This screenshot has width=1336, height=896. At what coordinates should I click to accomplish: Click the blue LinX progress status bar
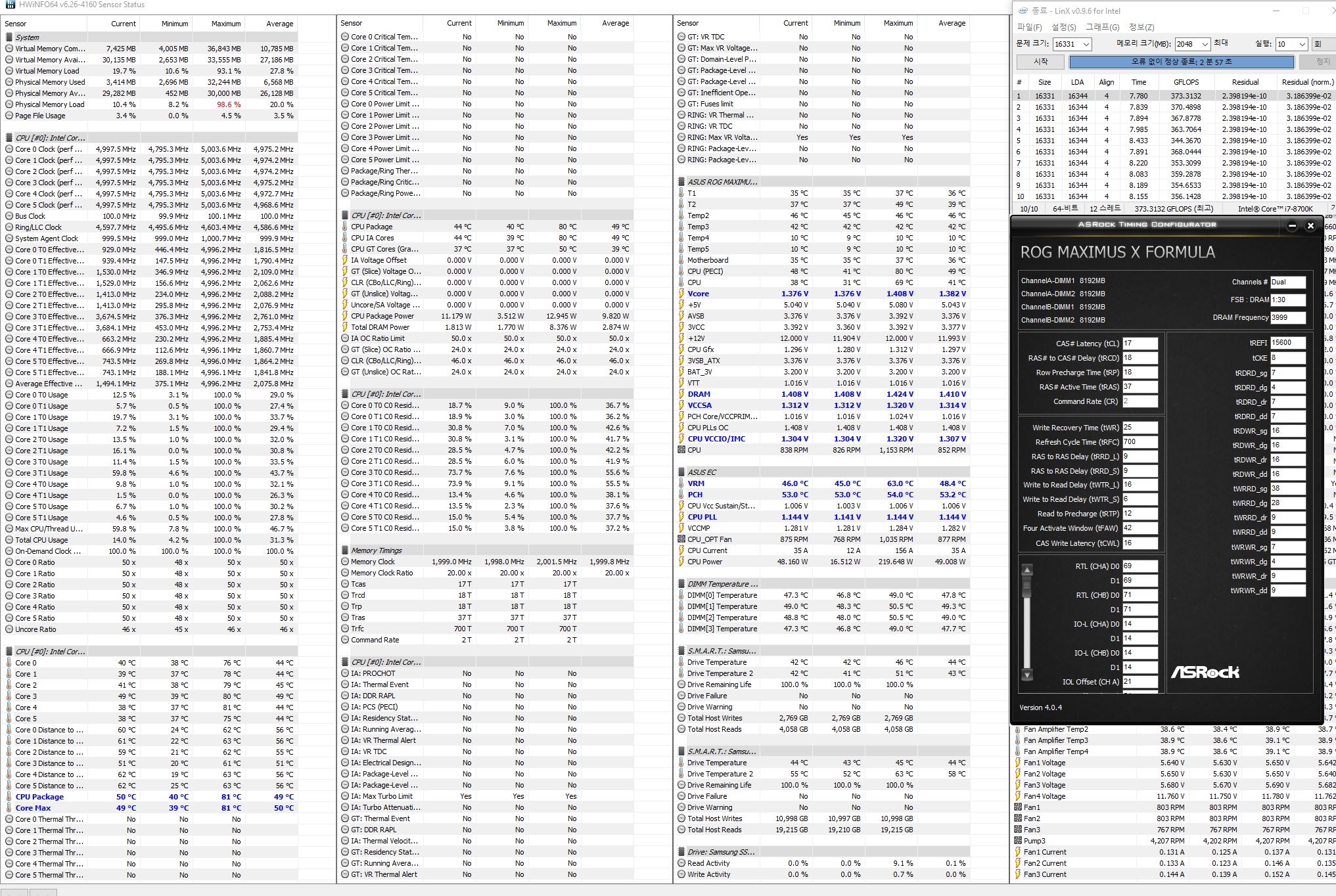click(1181, 62)
